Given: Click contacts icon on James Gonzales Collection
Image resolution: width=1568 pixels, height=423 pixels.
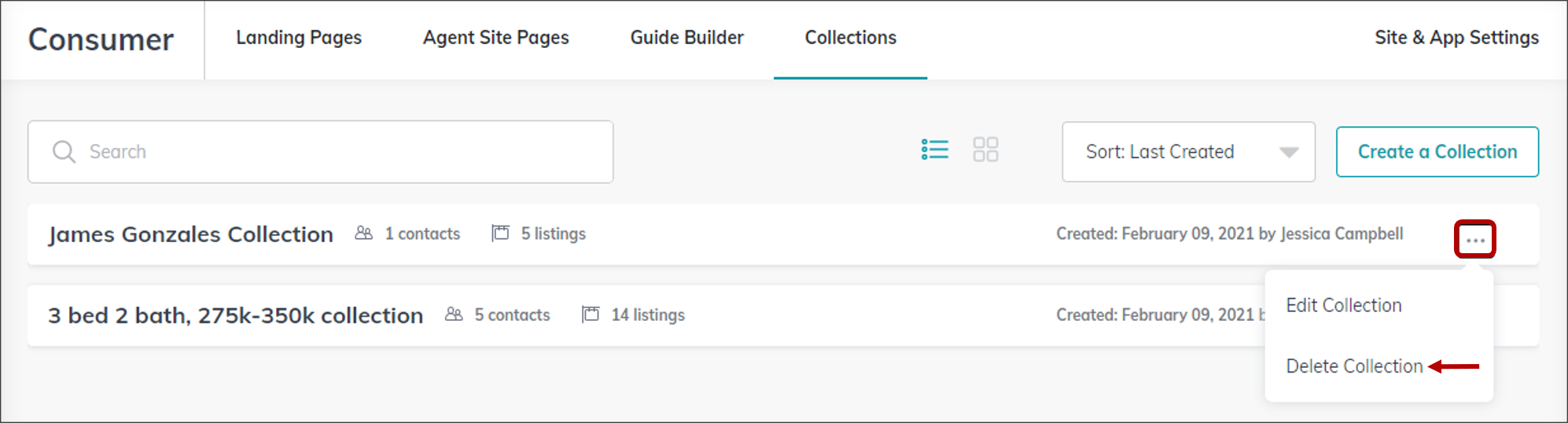Looking at the screenshot, I should [x=363, y=234].
